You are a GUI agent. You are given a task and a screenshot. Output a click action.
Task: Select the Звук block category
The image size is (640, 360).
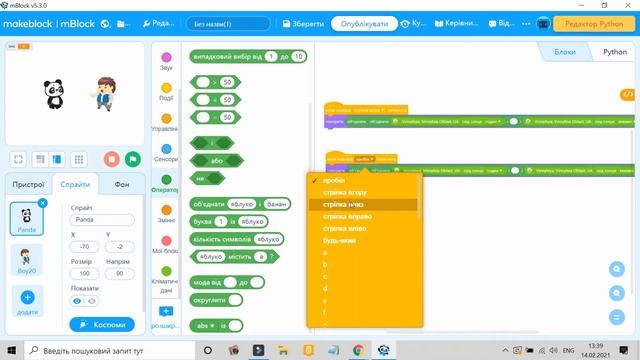166,62
